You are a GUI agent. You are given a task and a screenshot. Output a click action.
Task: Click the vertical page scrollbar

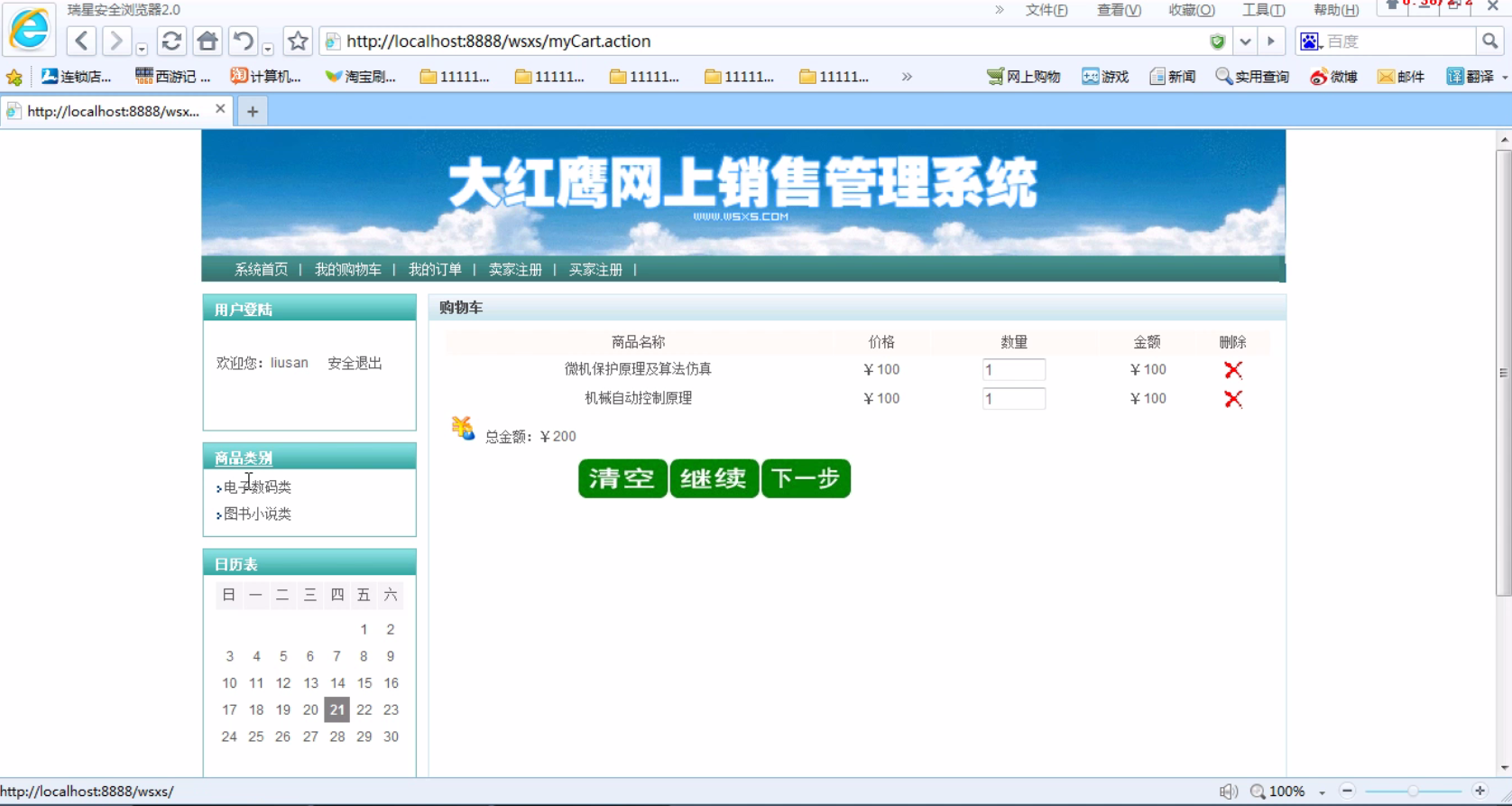pos(1503,373)
